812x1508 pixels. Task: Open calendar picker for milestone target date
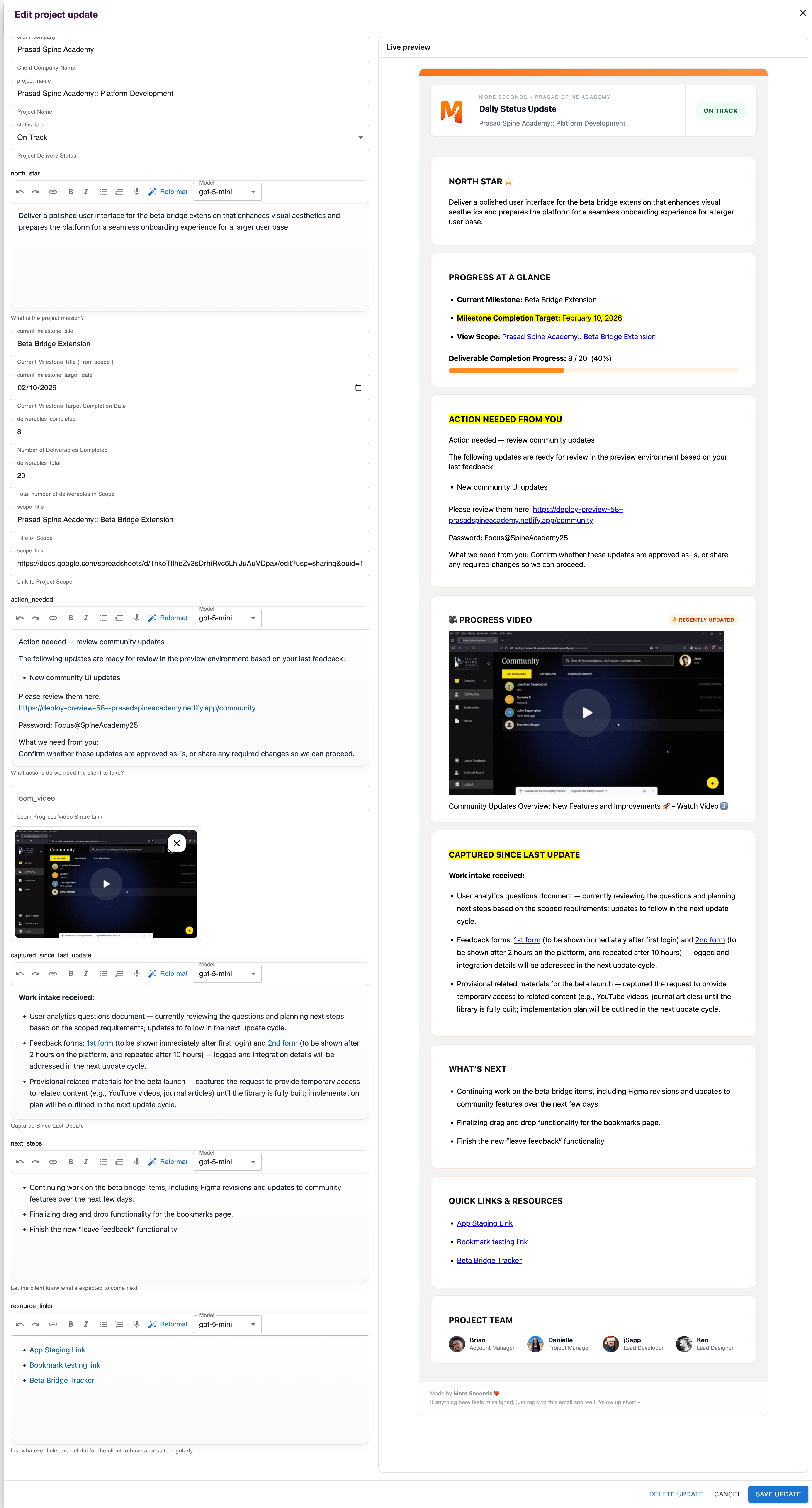358,387
